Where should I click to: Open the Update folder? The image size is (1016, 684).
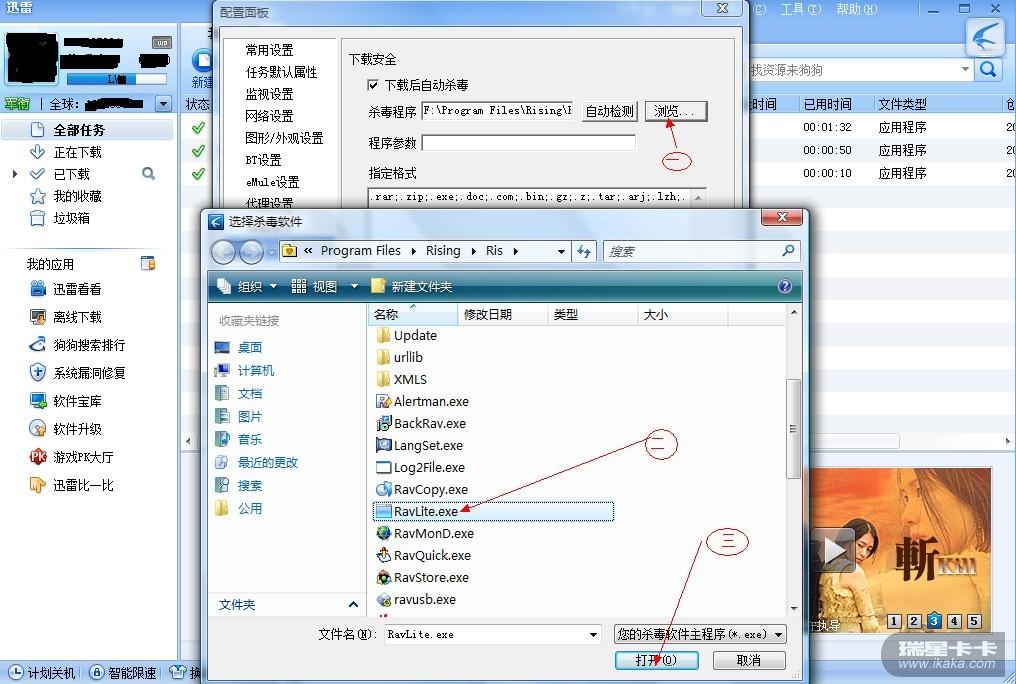point(406,336)
